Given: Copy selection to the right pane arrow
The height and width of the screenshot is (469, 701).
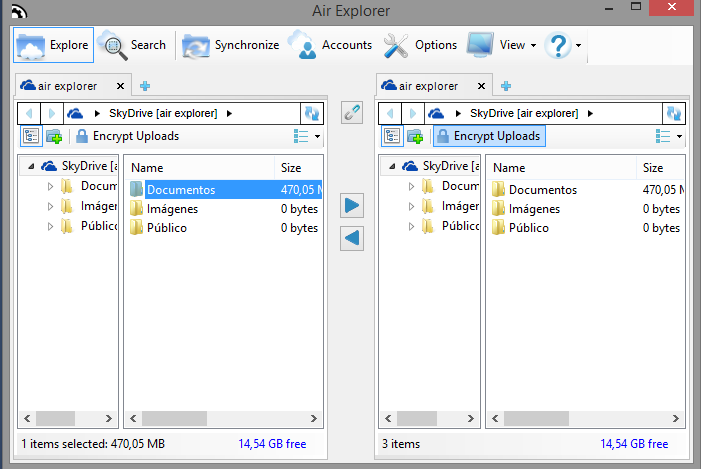Looking at the screenshot, I should click(352, 206).
